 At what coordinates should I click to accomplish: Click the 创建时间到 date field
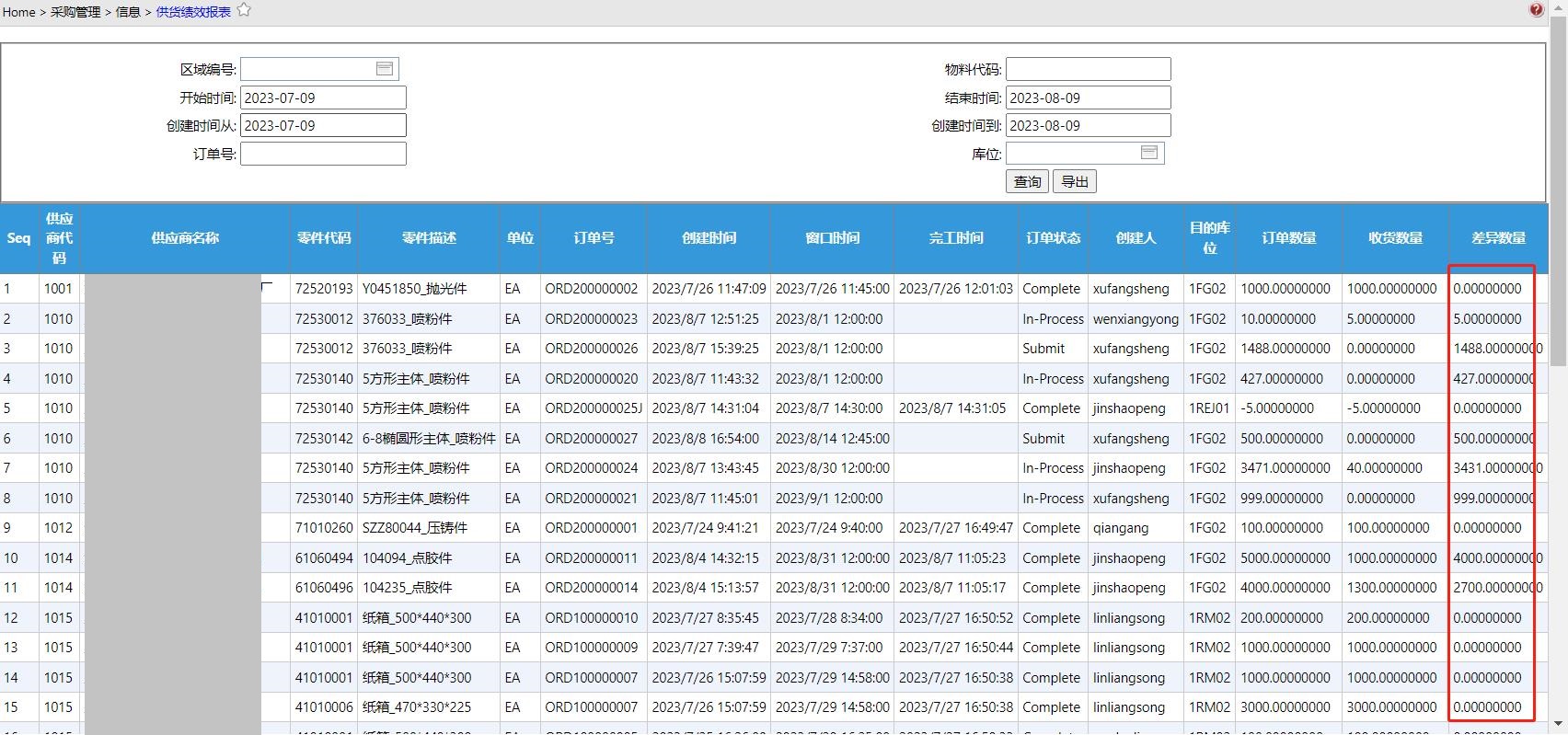(x=1088, y=125)
